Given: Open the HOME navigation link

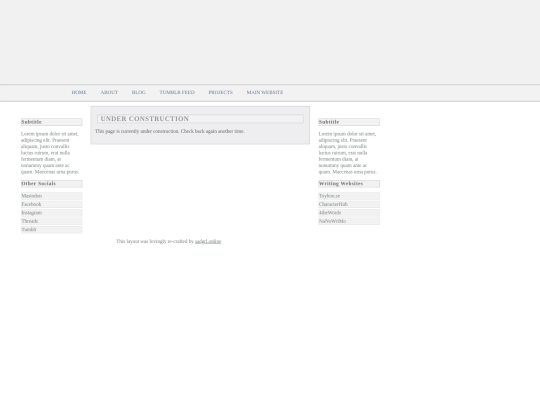Looking at the screenshot, I should 79,92.
